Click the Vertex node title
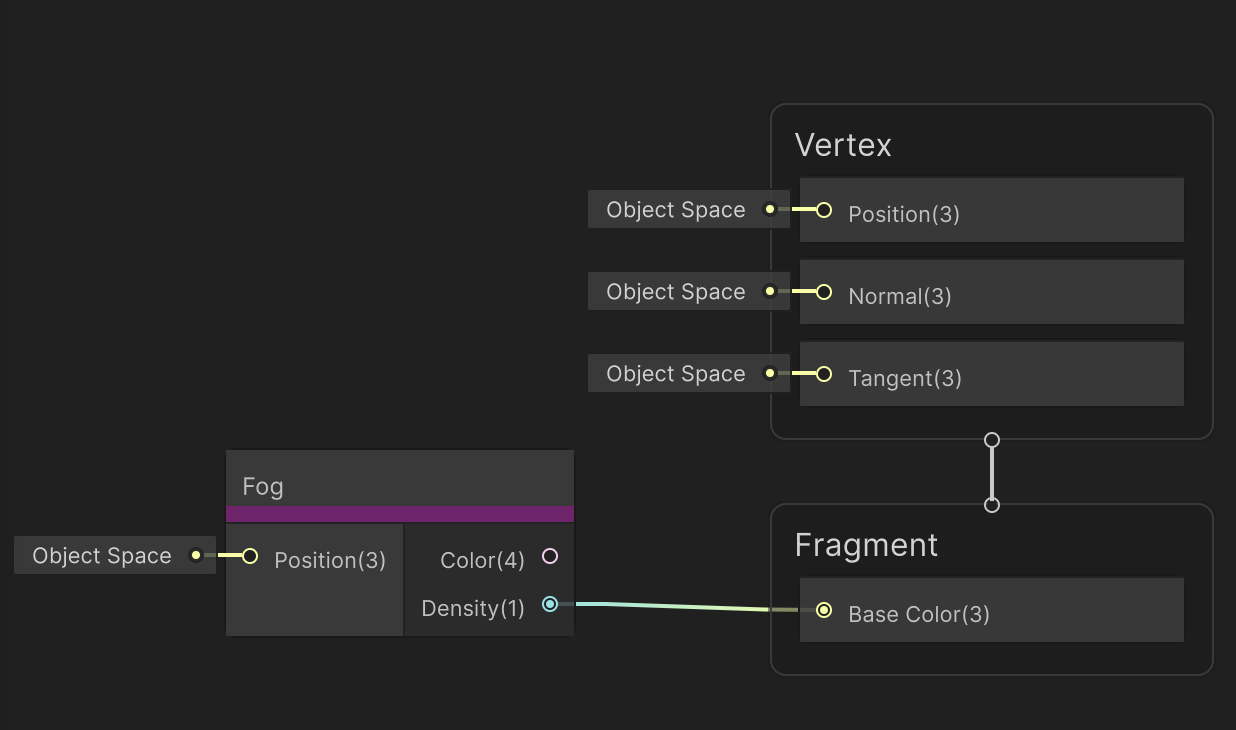Screen dimensions: 1236x730 coord(842,145)
